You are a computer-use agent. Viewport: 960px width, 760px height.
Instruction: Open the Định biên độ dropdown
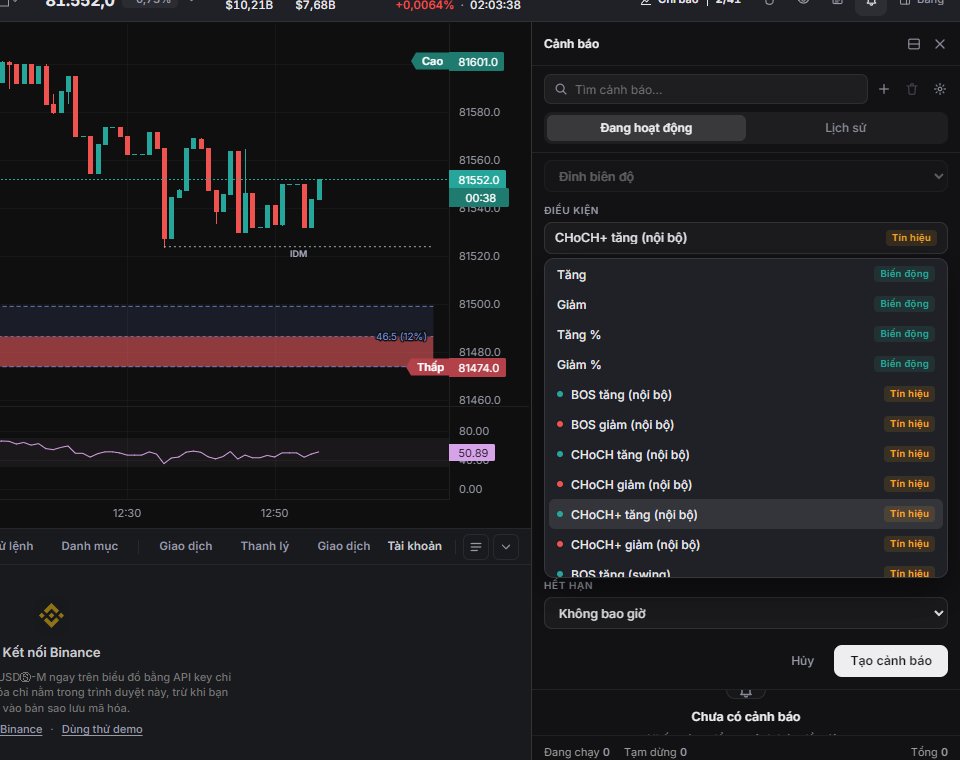click(746, 176)
